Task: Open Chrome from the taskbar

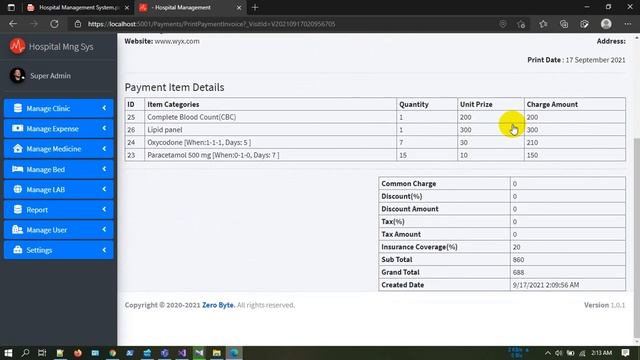Action: pyautogui.click(x=113, y=353)
